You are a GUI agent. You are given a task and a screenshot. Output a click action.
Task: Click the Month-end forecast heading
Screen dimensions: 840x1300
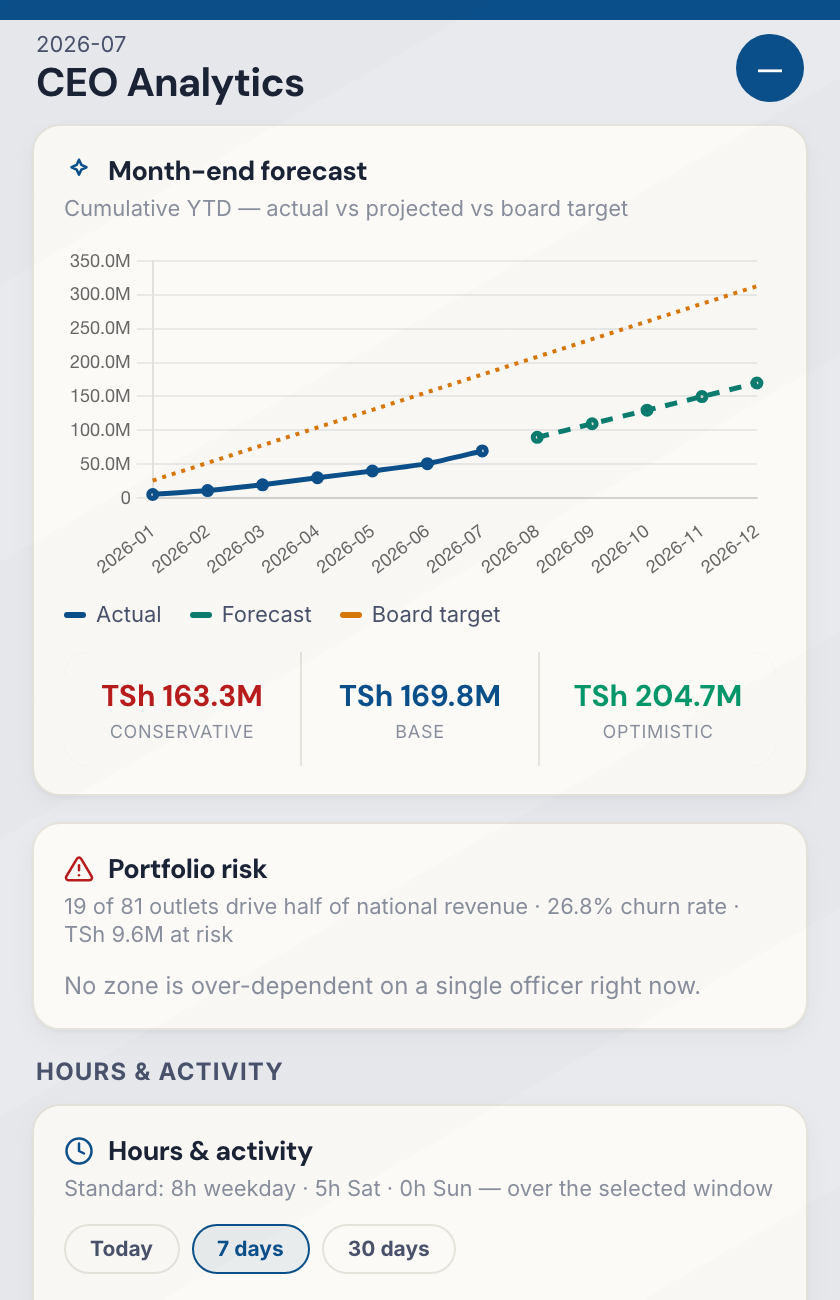tap(238, 171)
